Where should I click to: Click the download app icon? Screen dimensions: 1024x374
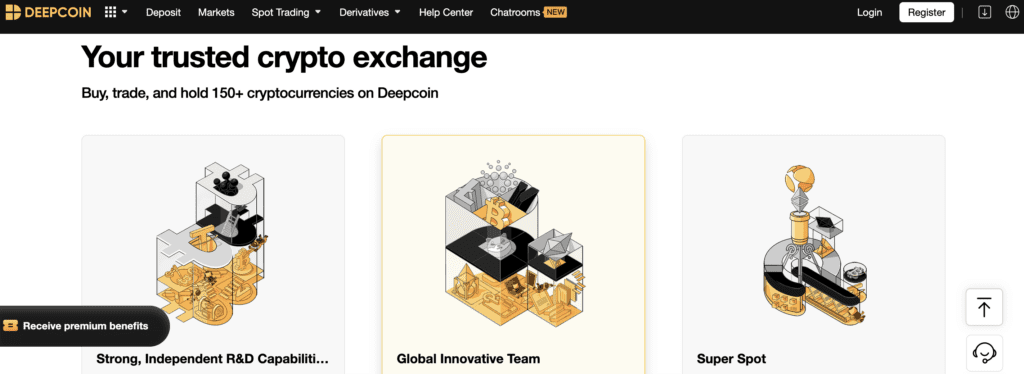point(984,12)
